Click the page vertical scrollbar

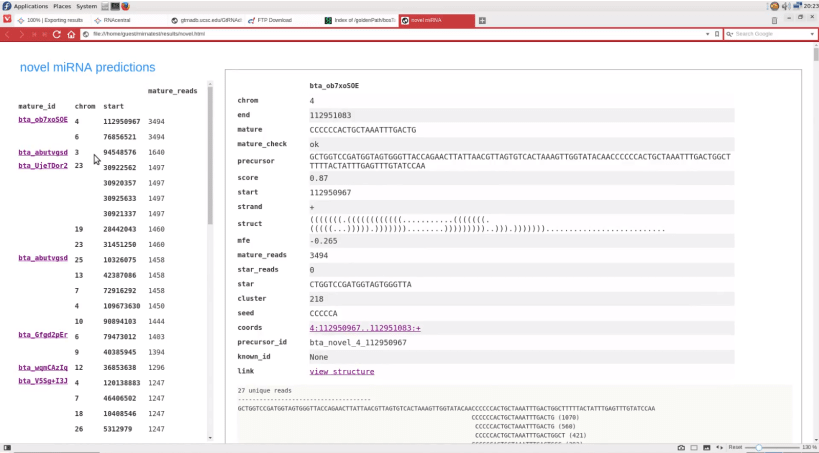click(x=816, y=55)
